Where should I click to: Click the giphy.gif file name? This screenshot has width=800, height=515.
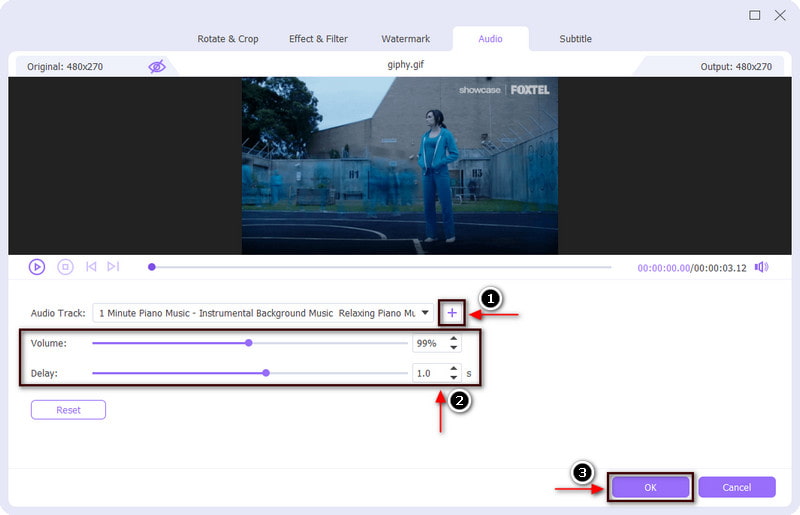(x=406, y=64)
